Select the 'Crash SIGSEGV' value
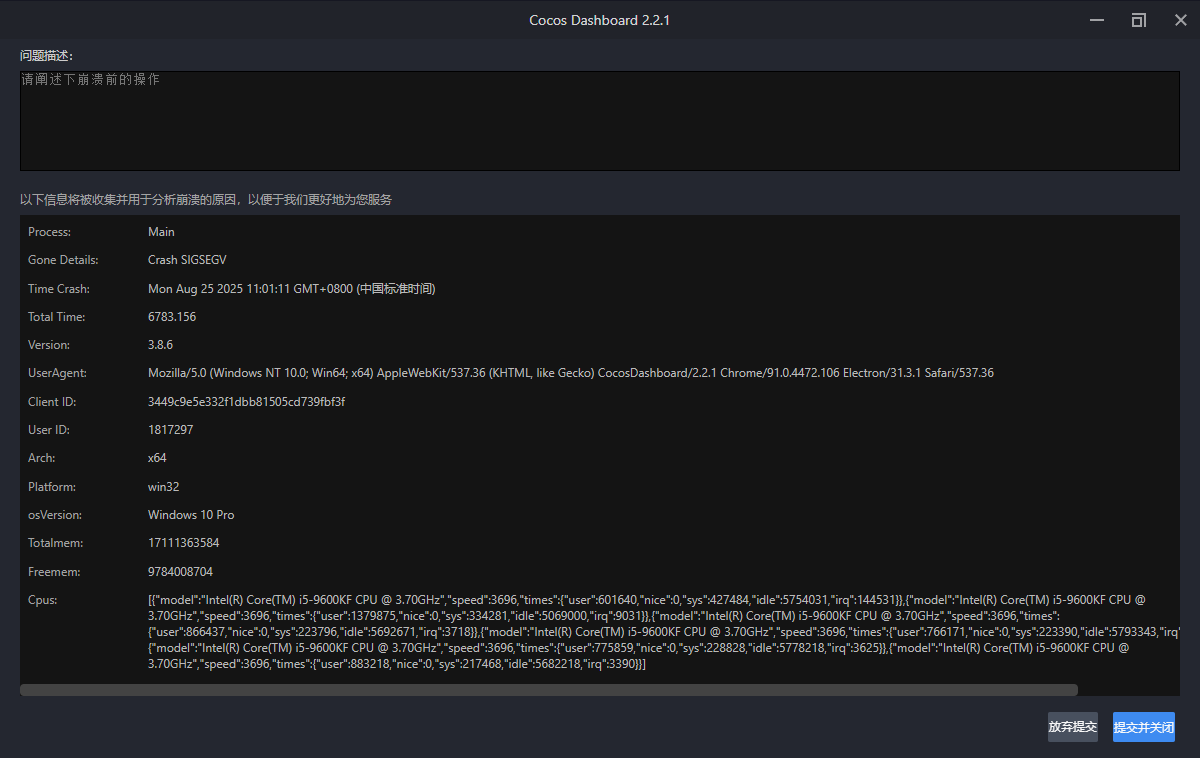1200x758 pixels. click(x=187, y=260)
